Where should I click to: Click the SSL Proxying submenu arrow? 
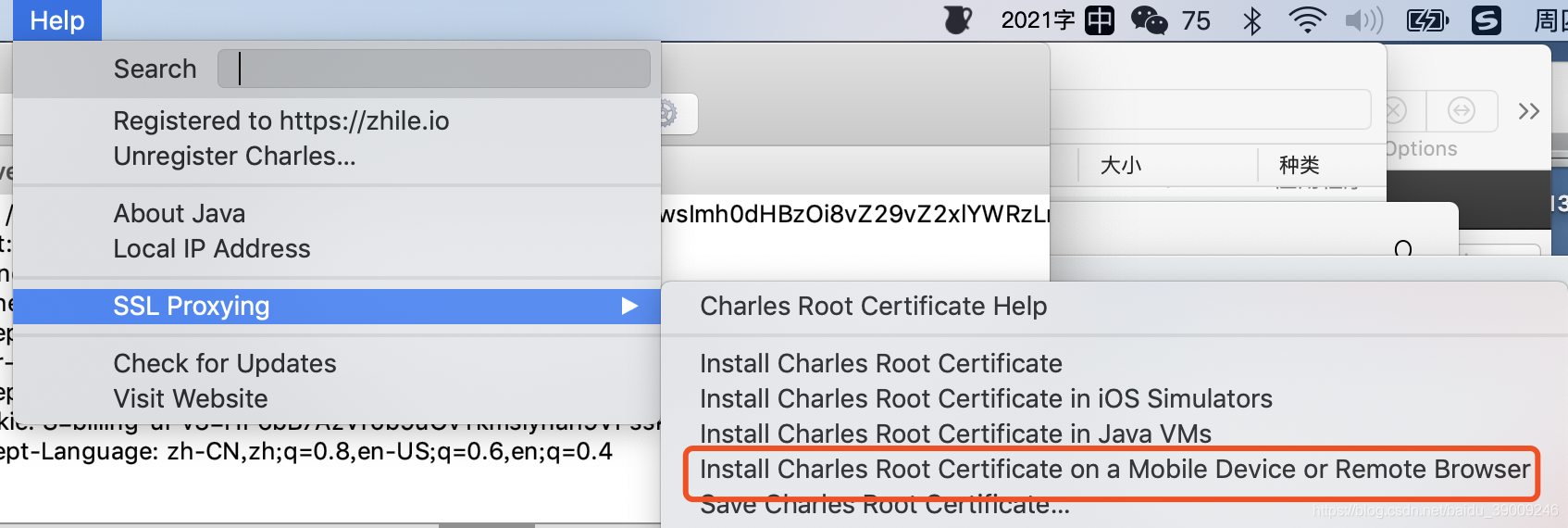point(629,306)
